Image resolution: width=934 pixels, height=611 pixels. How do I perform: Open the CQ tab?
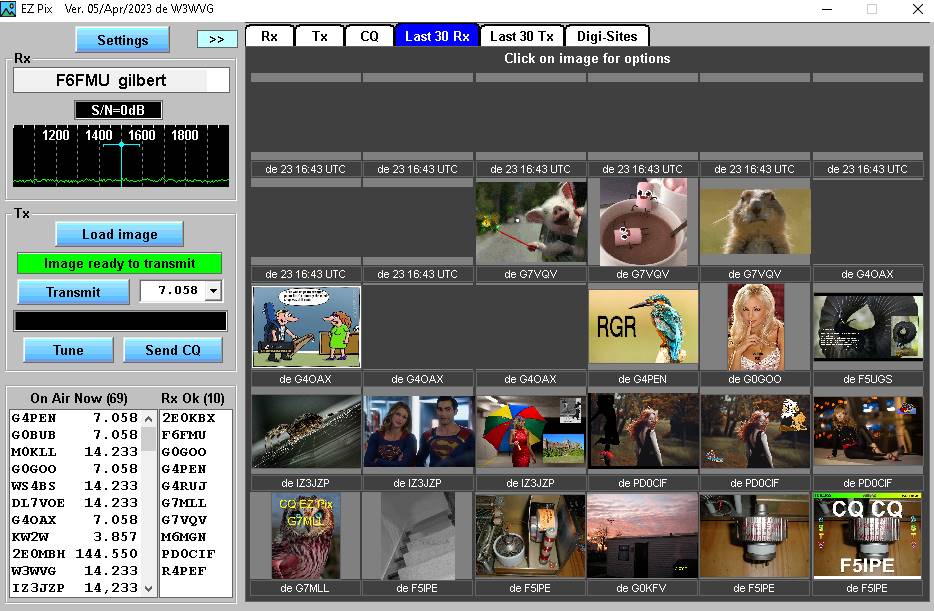pos(369,36)
